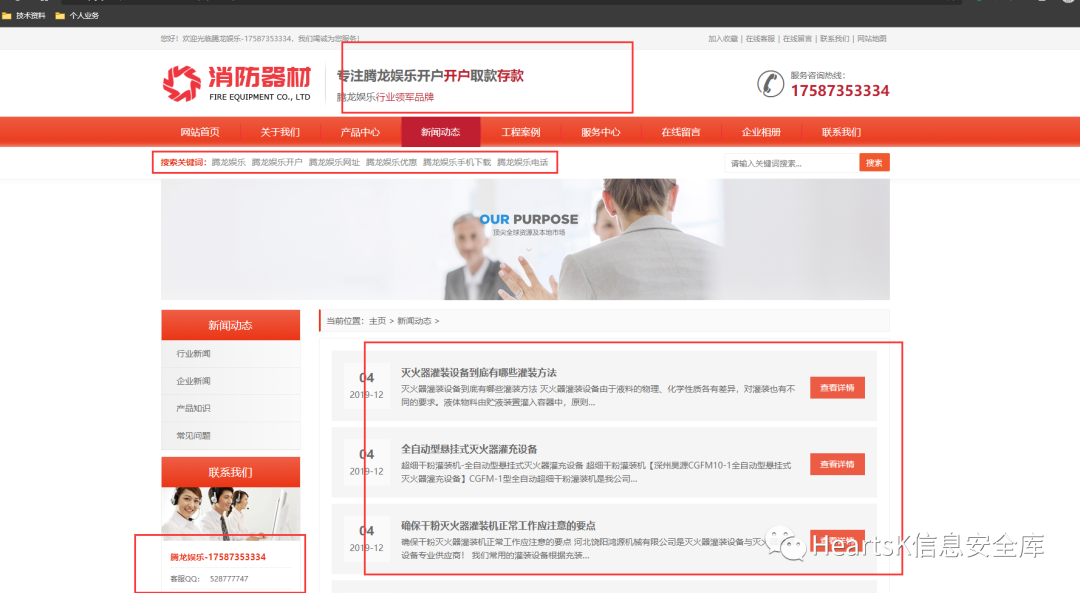Open 在线留言 in the navigation bar
Image resolution: width=1080 pixels, height=593 pixels.
(x=681, y=132)
